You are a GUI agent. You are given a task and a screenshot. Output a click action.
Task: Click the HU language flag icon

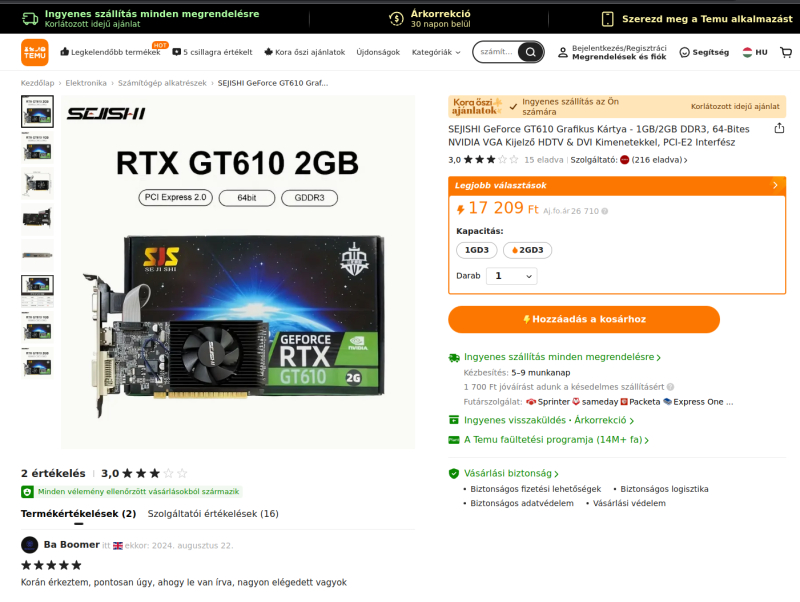747,52
